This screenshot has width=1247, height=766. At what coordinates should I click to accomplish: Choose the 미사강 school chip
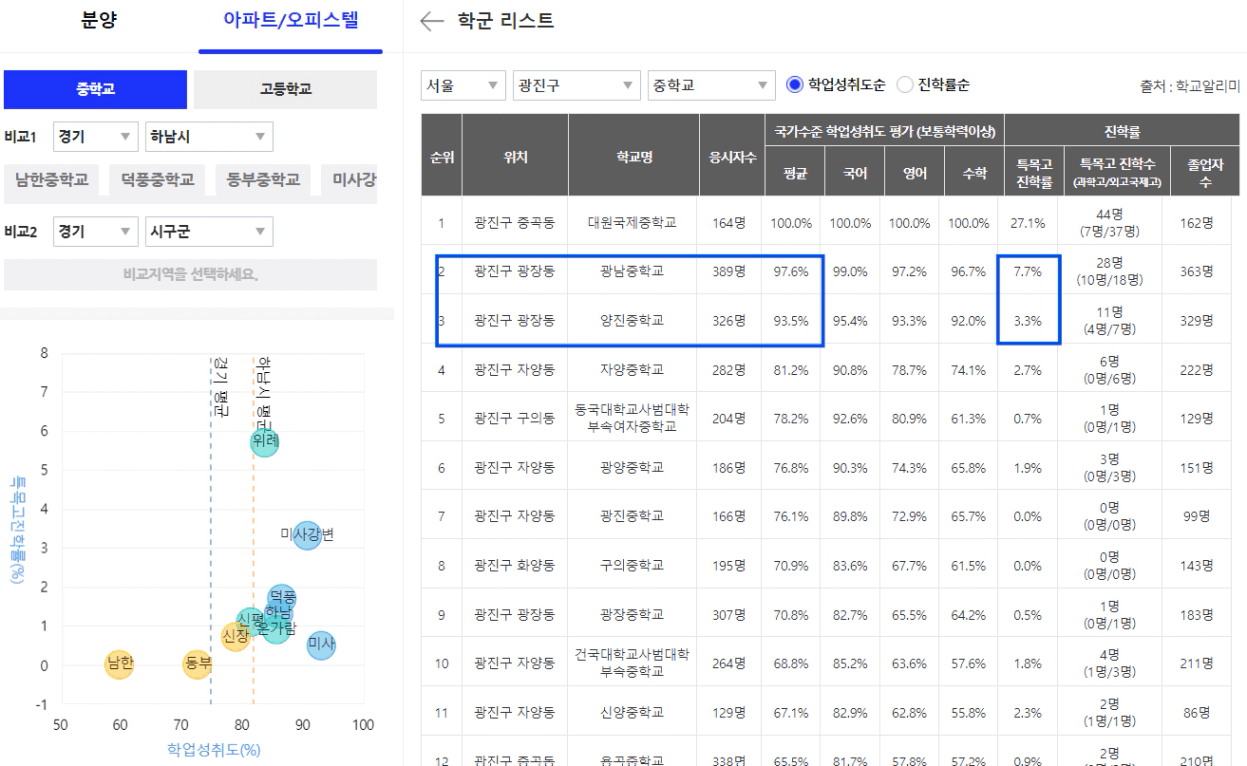click(349, 180)
